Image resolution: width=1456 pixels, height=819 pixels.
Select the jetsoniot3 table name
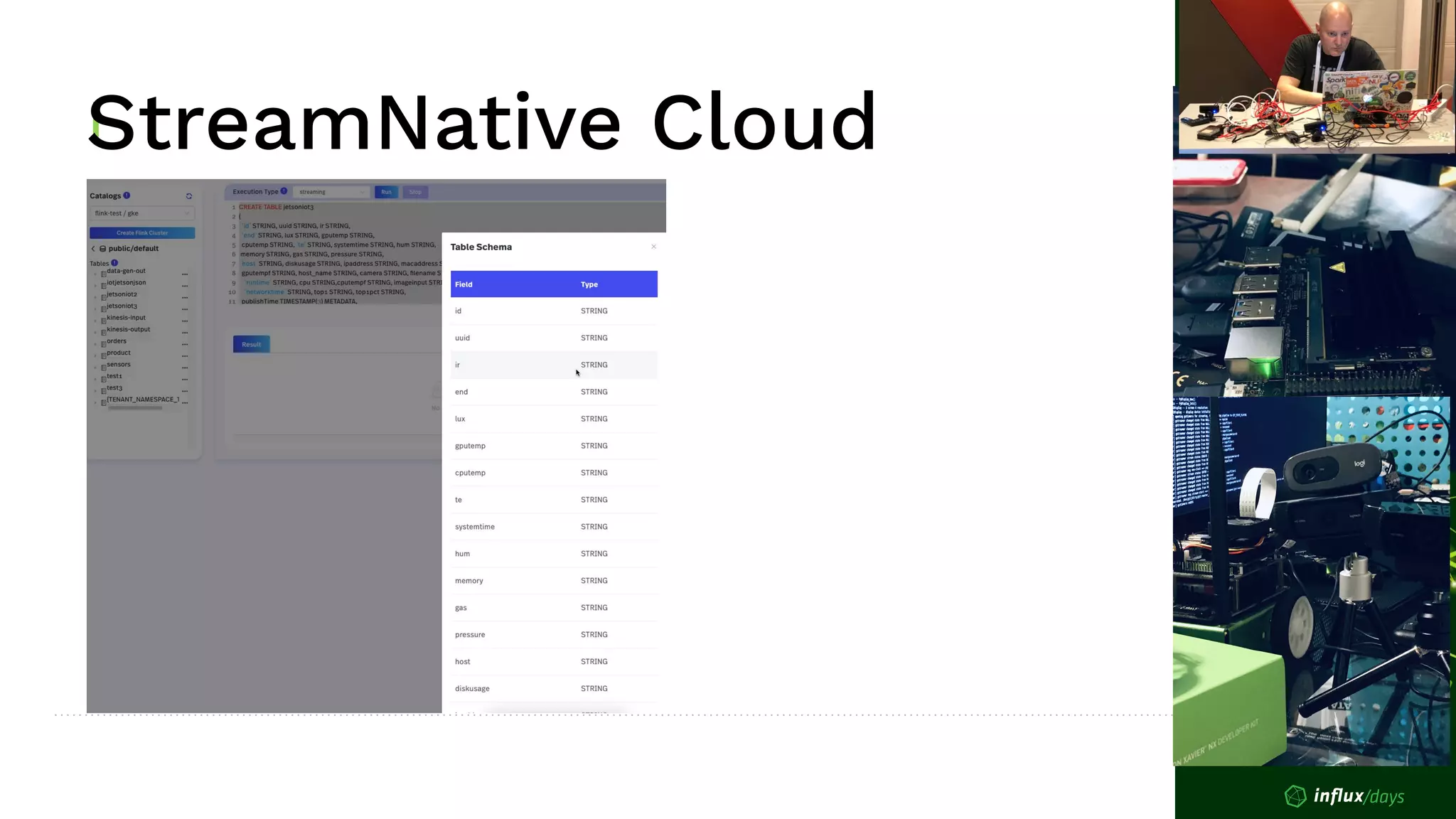[x=122, y=306]
